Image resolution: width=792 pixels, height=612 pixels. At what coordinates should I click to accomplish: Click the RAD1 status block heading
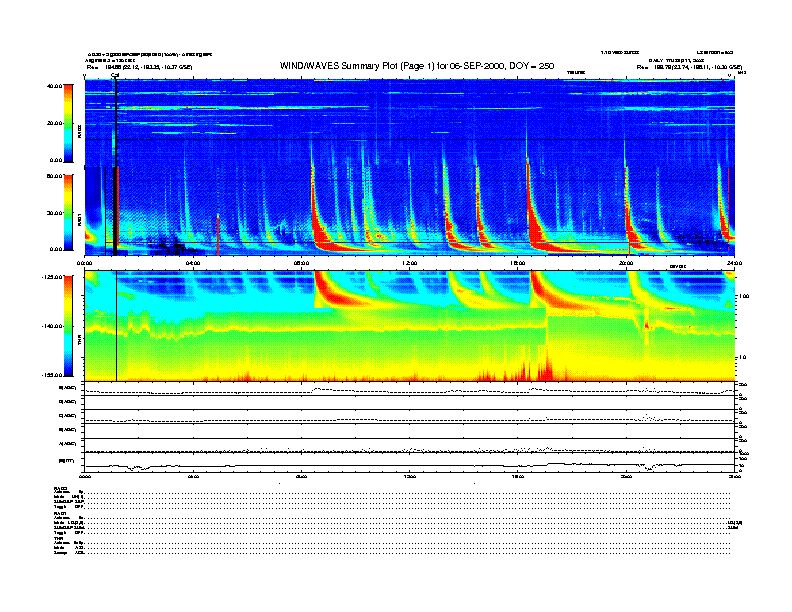click(x=61, y=514)
